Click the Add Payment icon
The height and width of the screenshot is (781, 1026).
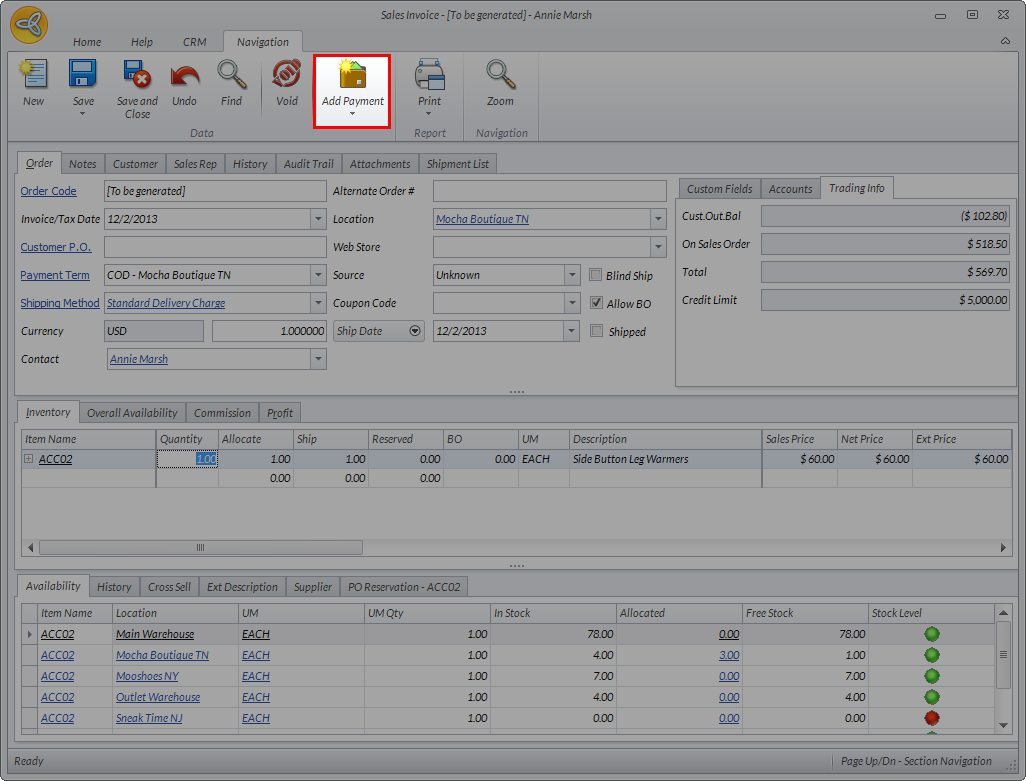point(352,76)
